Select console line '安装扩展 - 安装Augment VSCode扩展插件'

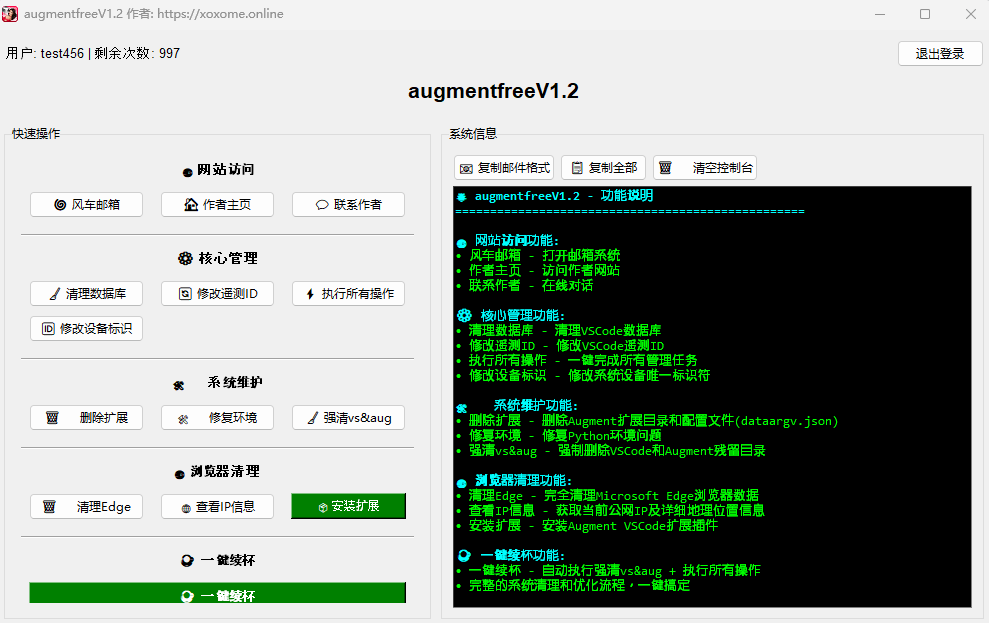point(594,526)
